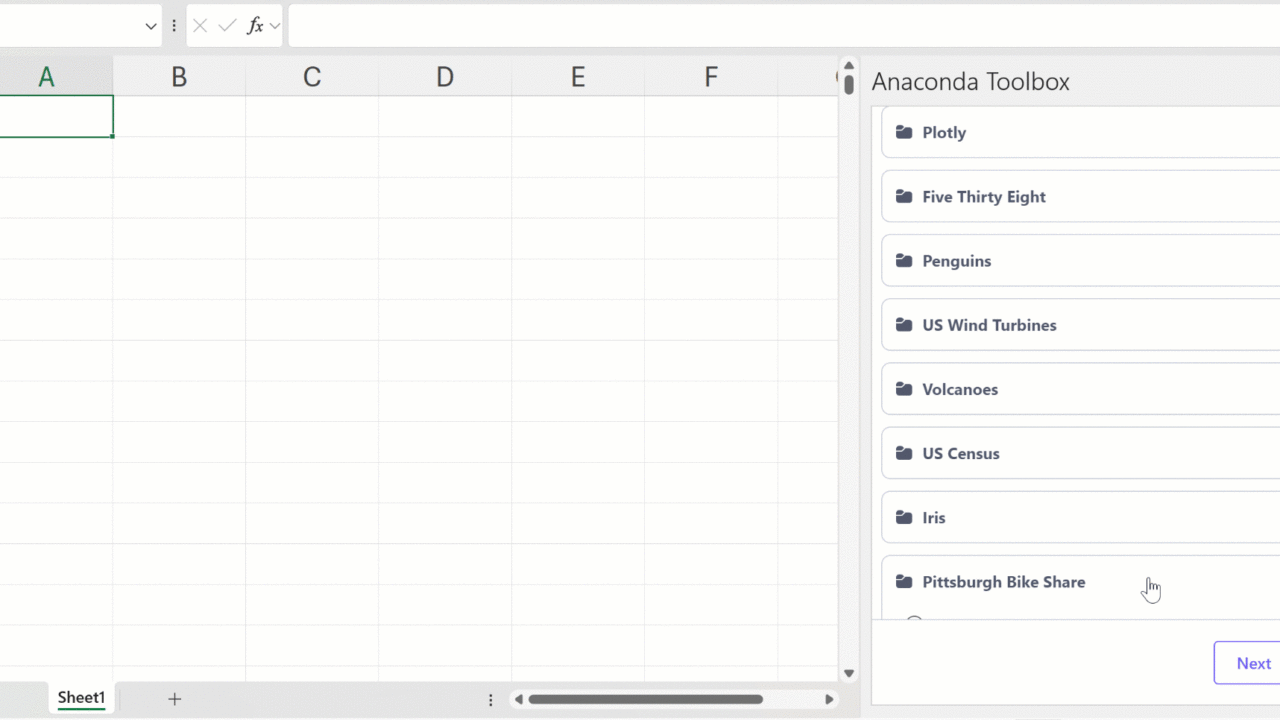The height and width of the screenshot is (720, 1280).
Task: Click the horizontal scrollbar right arrow
Action: [829, 699]
